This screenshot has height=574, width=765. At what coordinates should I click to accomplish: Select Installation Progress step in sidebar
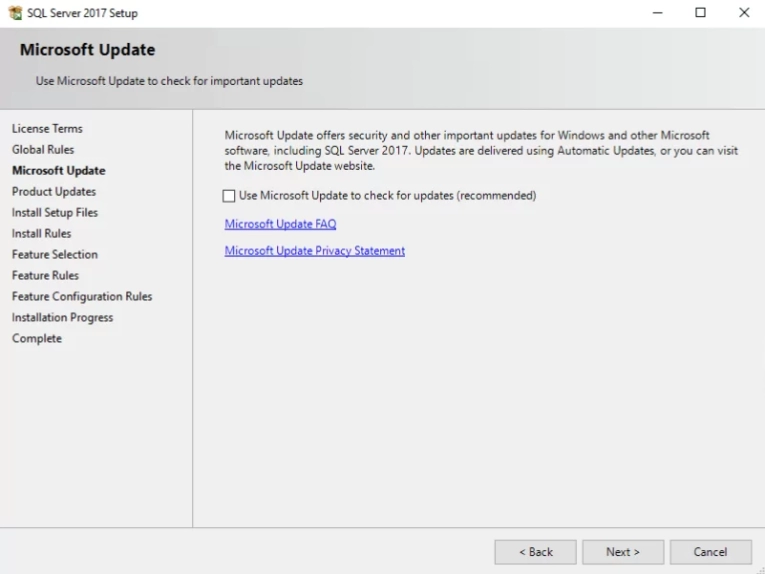62,318
